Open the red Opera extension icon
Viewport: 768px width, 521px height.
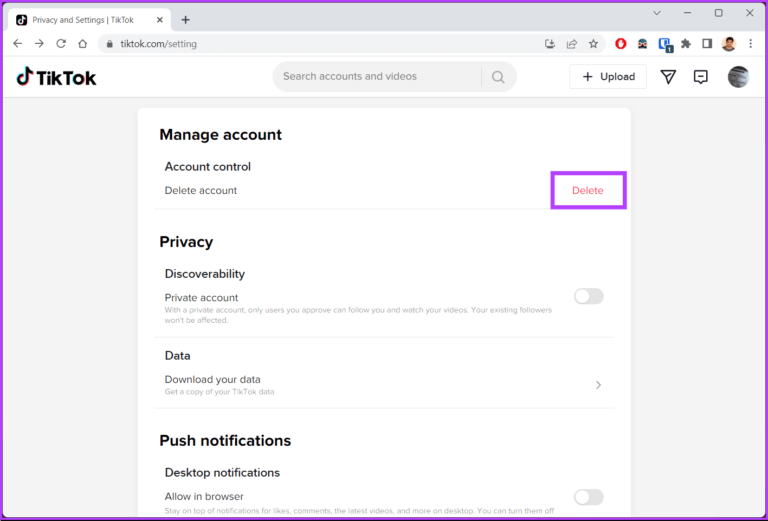coord(621,44)
